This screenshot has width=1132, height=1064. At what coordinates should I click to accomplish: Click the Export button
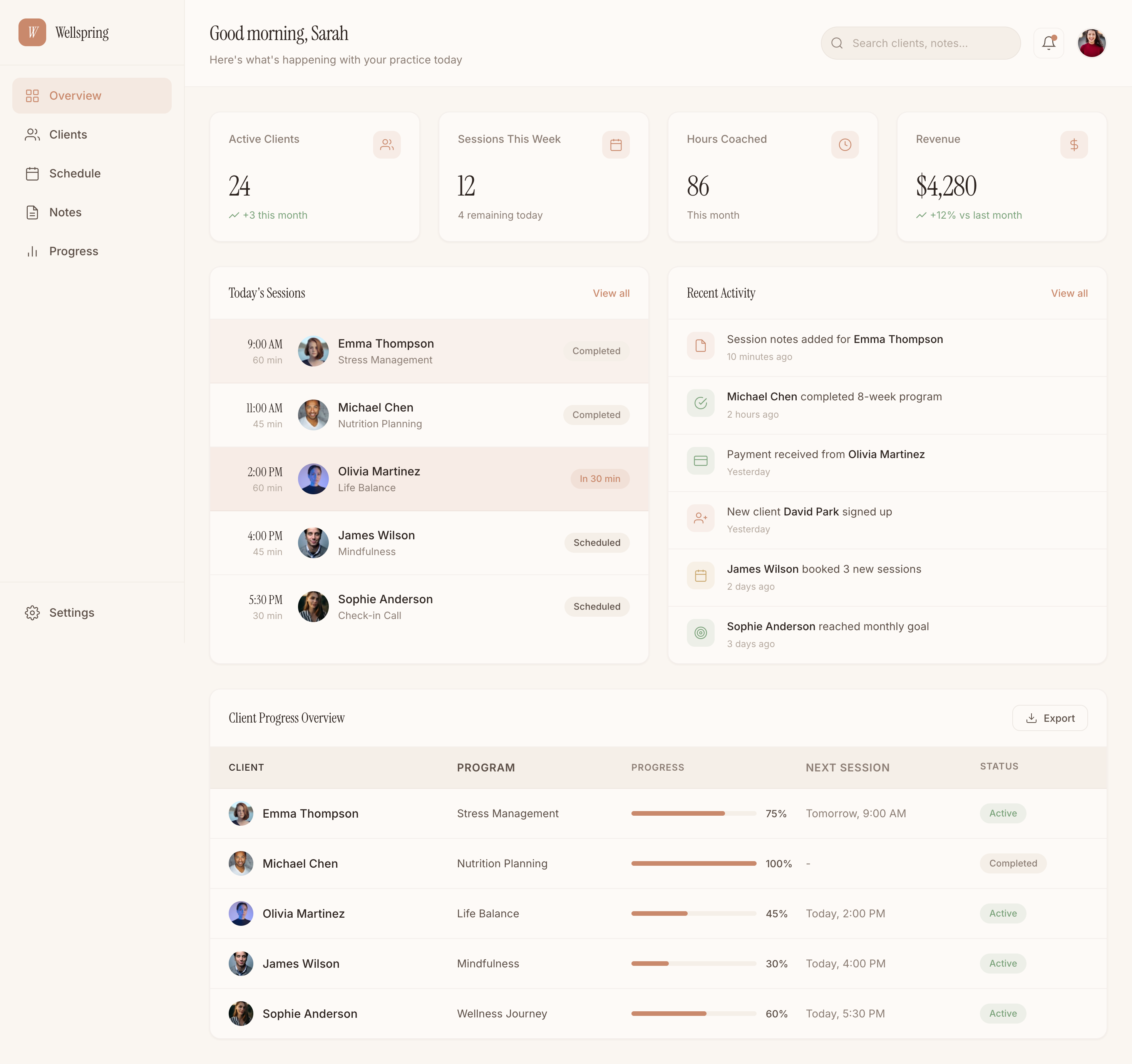1050,718
